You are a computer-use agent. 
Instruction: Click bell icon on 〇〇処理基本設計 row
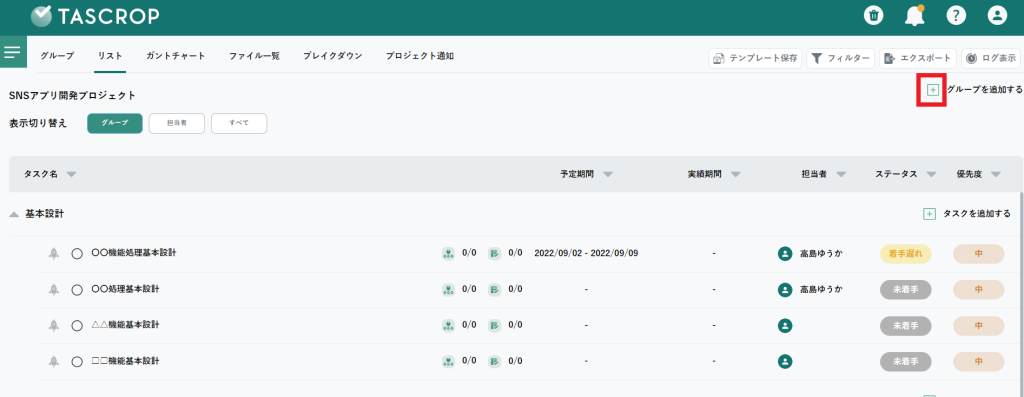(54, 289)
